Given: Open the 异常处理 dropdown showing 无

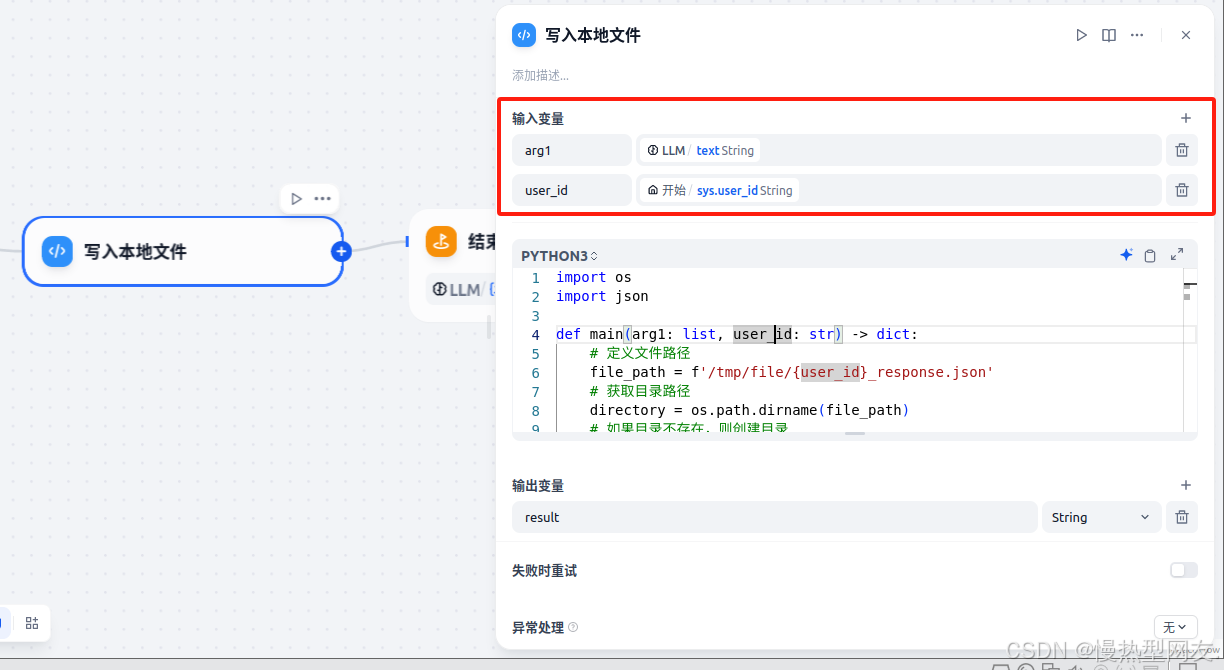Looking at the screenshot, I should pos(1175,627).
